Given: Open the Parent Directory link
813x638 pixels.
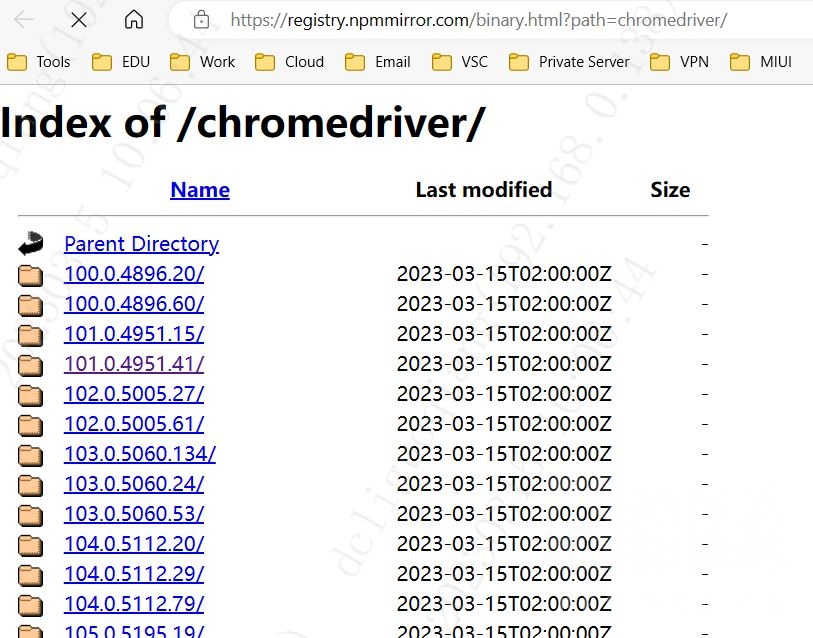Looking at the screenshot, I should click(141, 243).
